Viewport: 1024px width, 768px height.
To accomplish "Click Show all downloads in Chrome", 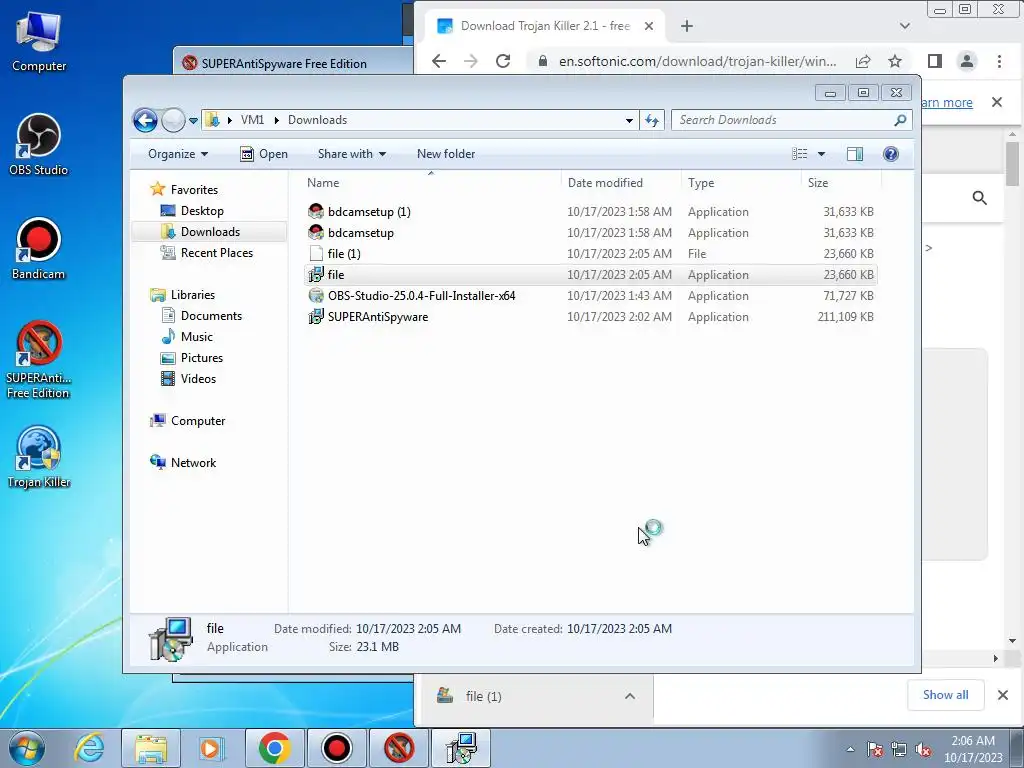I will coord(945,695).
